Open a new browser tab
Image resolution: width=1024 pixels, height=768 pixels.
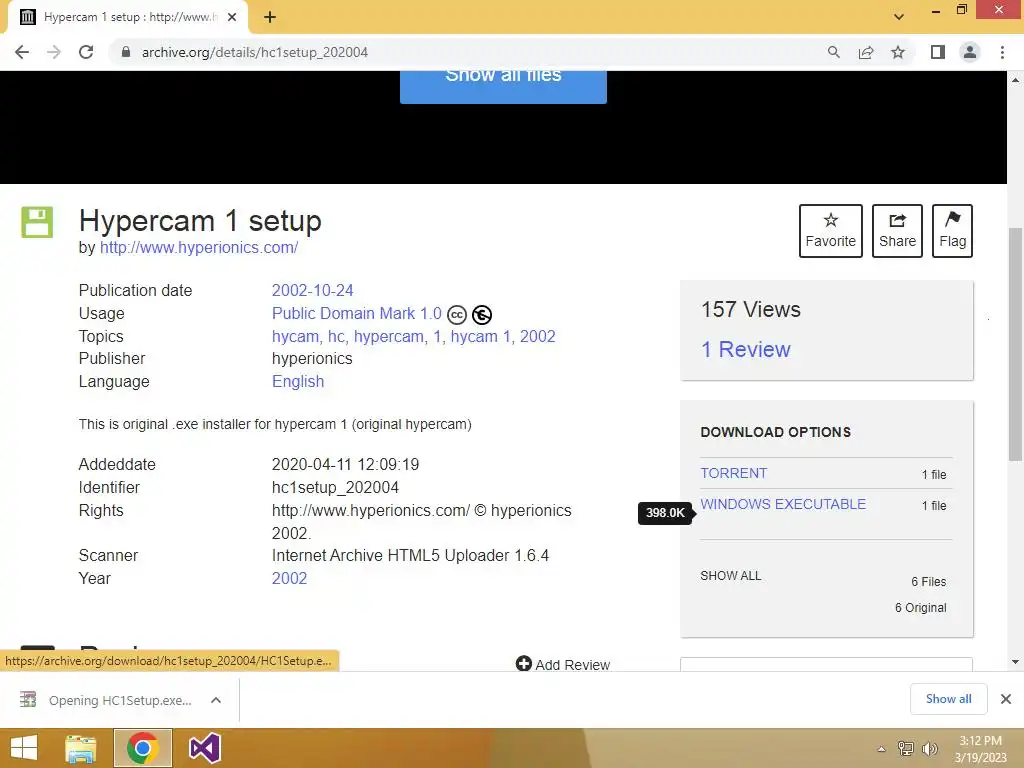pyautogui.click(x=270, y=17)
